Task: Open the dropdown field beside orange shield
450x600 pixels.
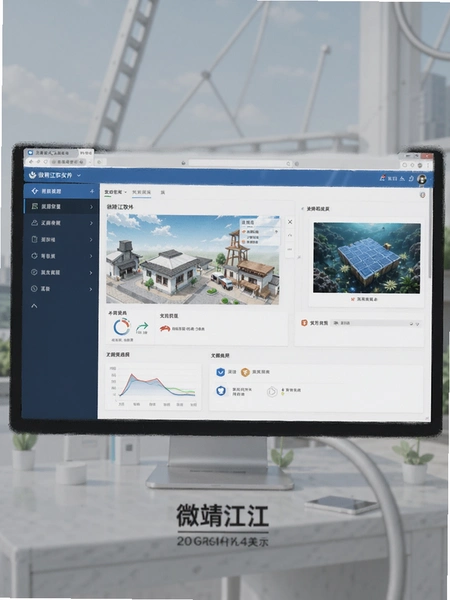Action: click(376, 323)
